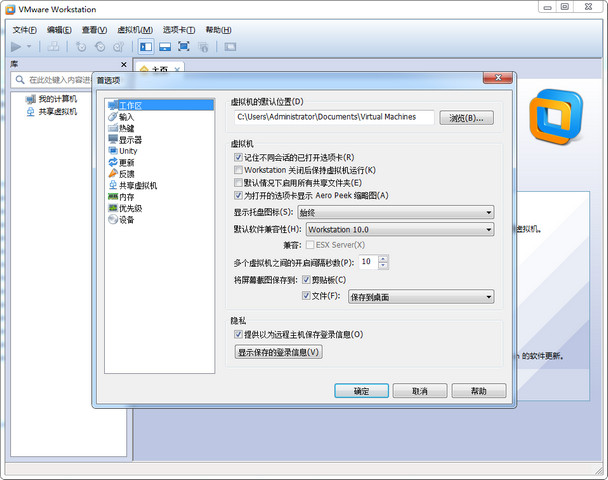Open the 默认软件兼容性 Workstation 10.0 dropdown
Viewport: 608px width, 480px height.
[x=400, y=229]
